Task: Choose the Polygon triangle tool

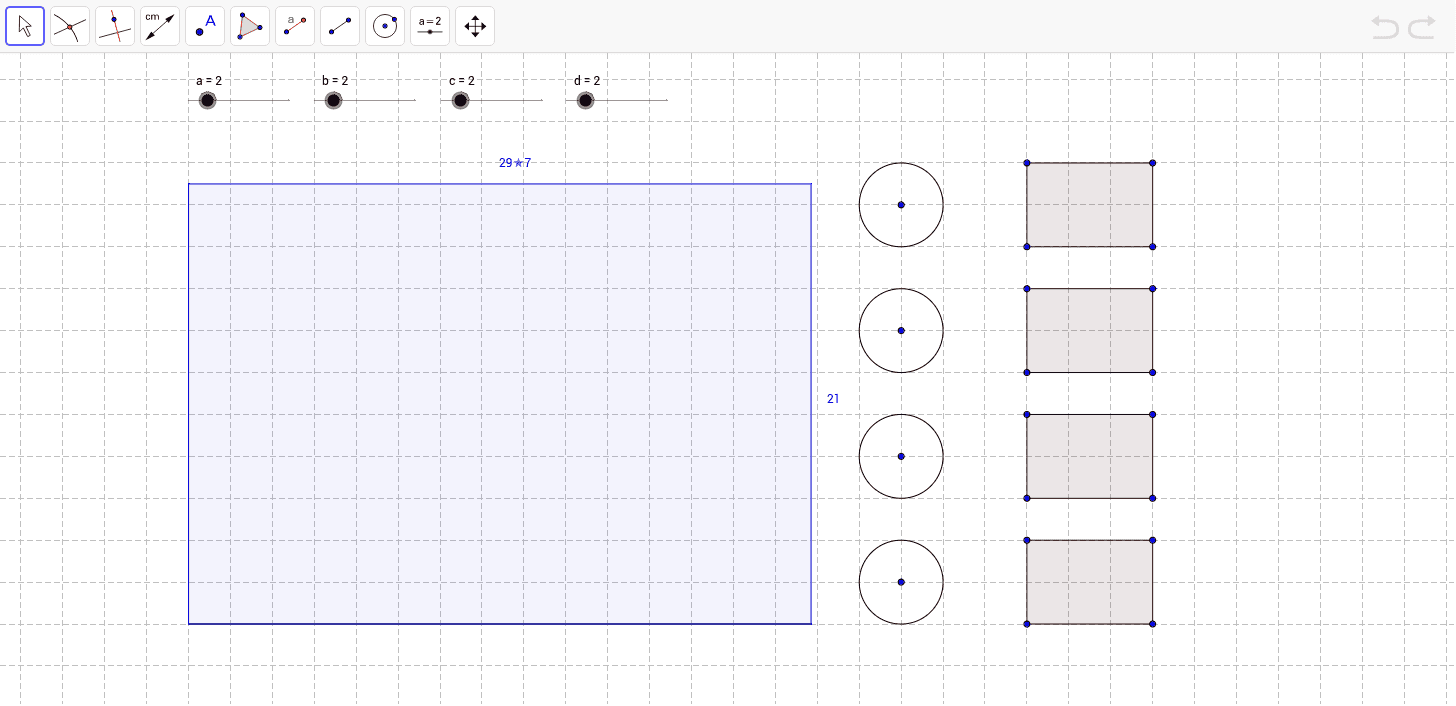Action: 250,26
